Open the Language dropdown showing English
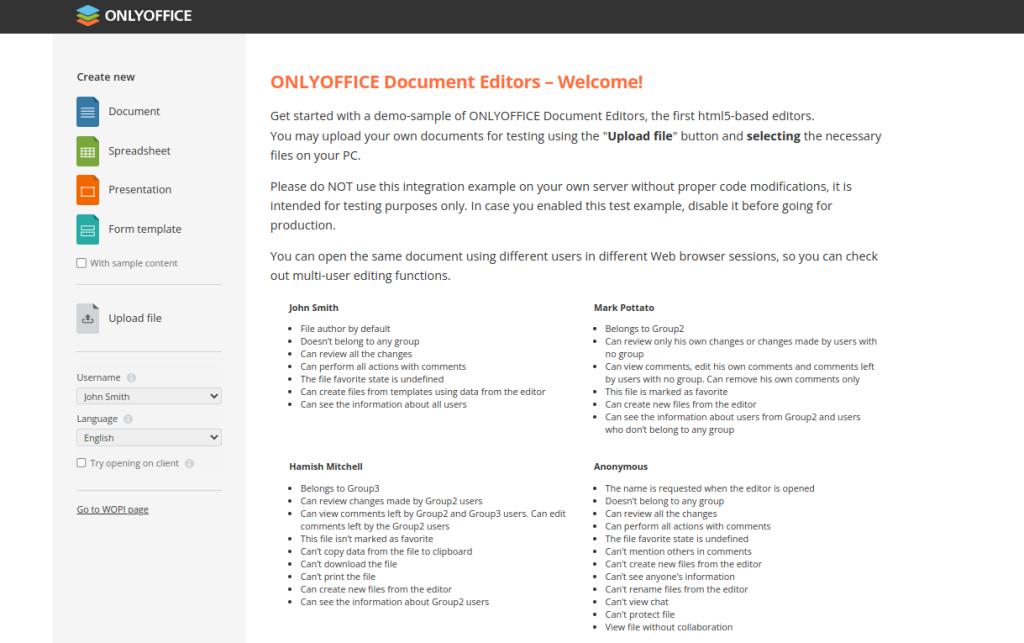Image resolution: width=1024 pixels, height=643 pixels. click(148, 437)
